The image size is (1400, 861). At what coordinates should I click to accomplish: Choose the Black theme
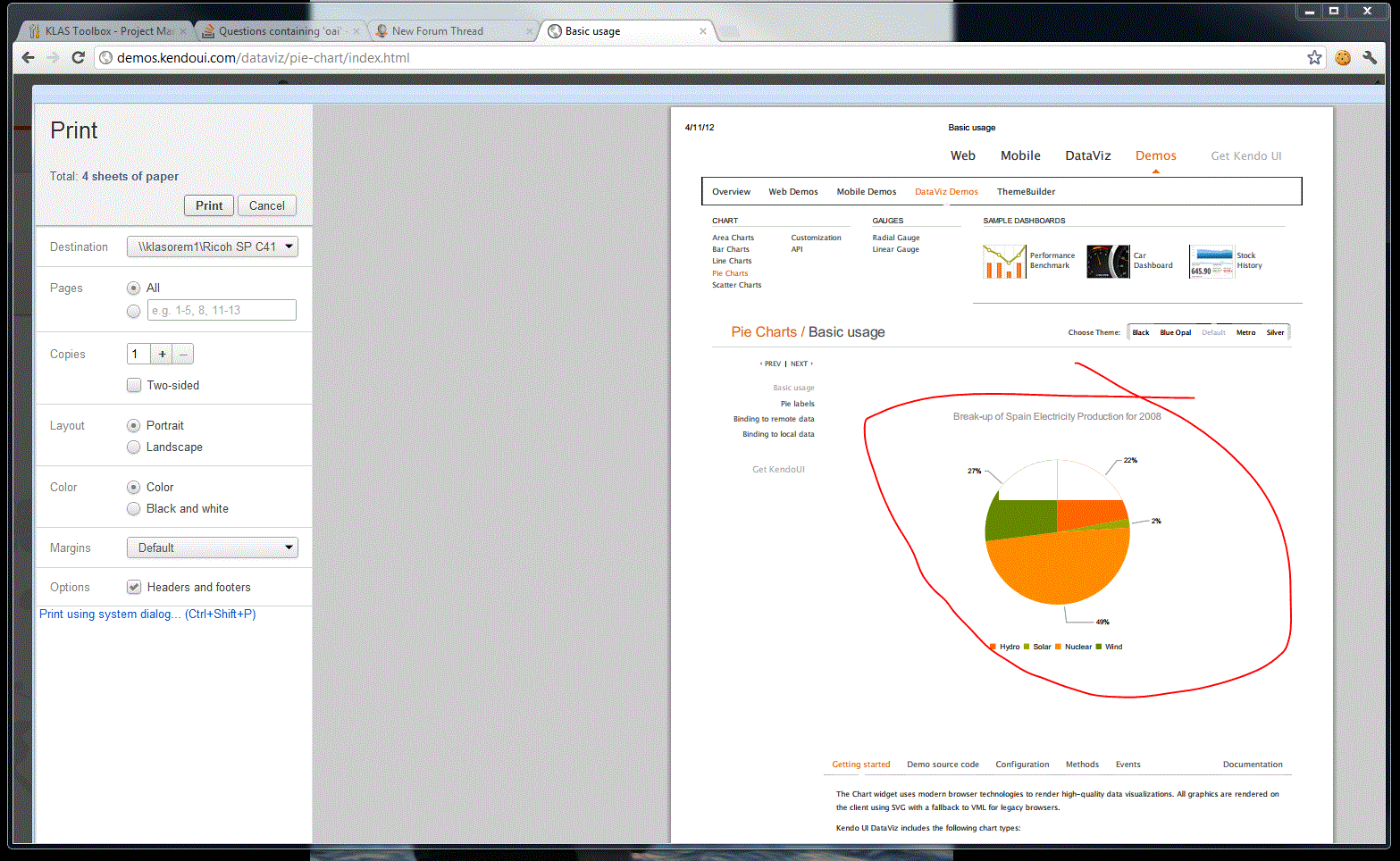(x=1141, y=332)
